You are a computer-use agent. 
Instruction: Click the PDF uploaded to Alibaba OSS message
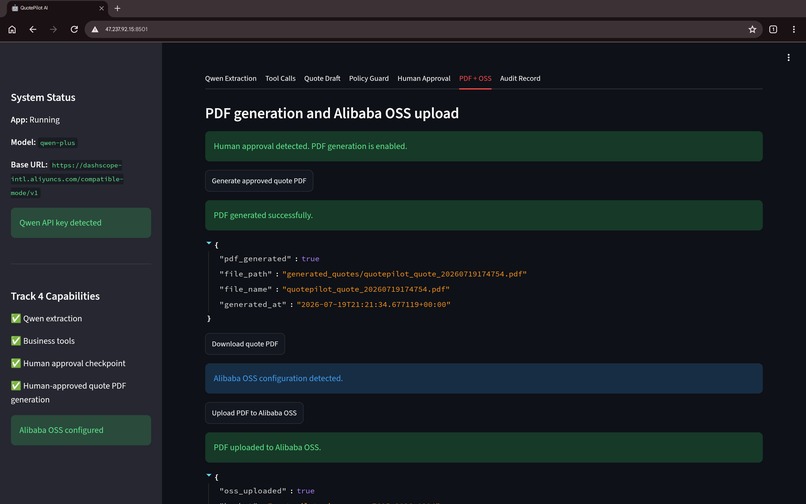point(484,447)
